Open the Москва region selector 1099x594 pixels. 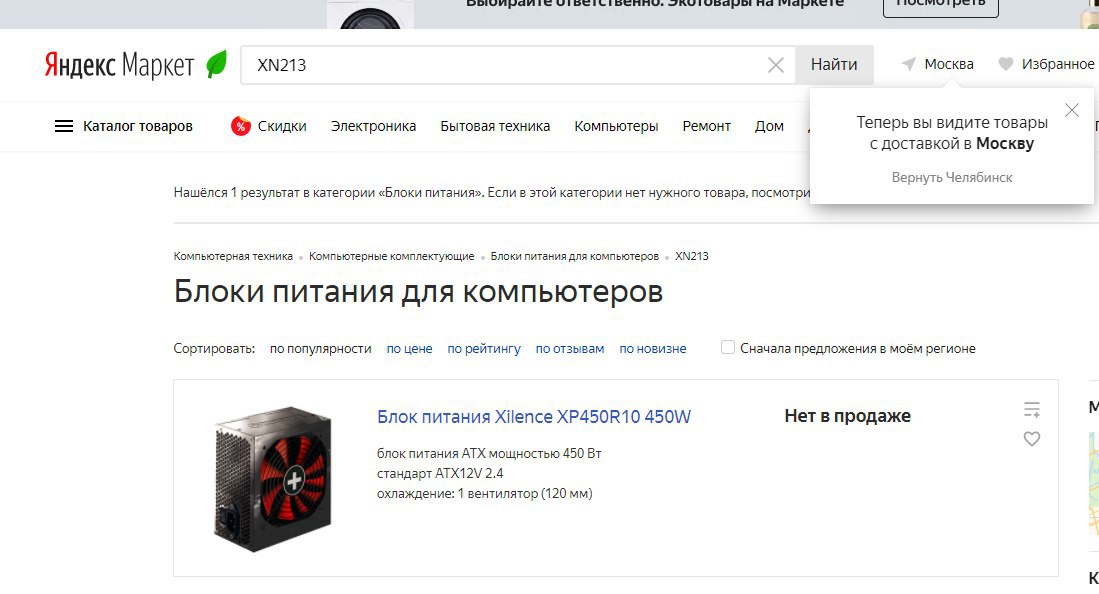(948, 64)
